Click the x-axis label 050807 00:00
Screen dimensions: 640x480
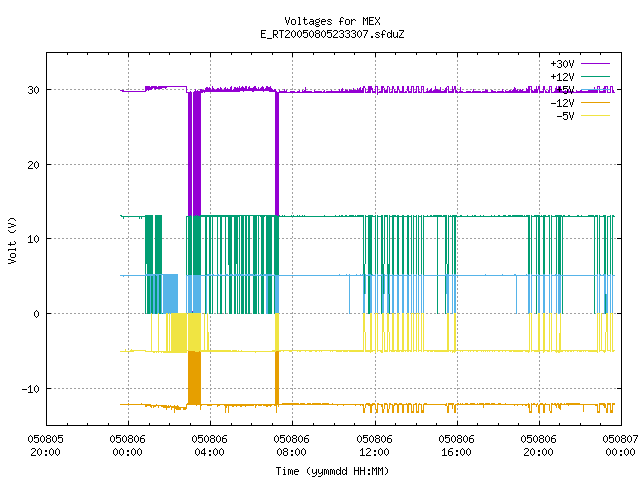(x=620, y=445)
